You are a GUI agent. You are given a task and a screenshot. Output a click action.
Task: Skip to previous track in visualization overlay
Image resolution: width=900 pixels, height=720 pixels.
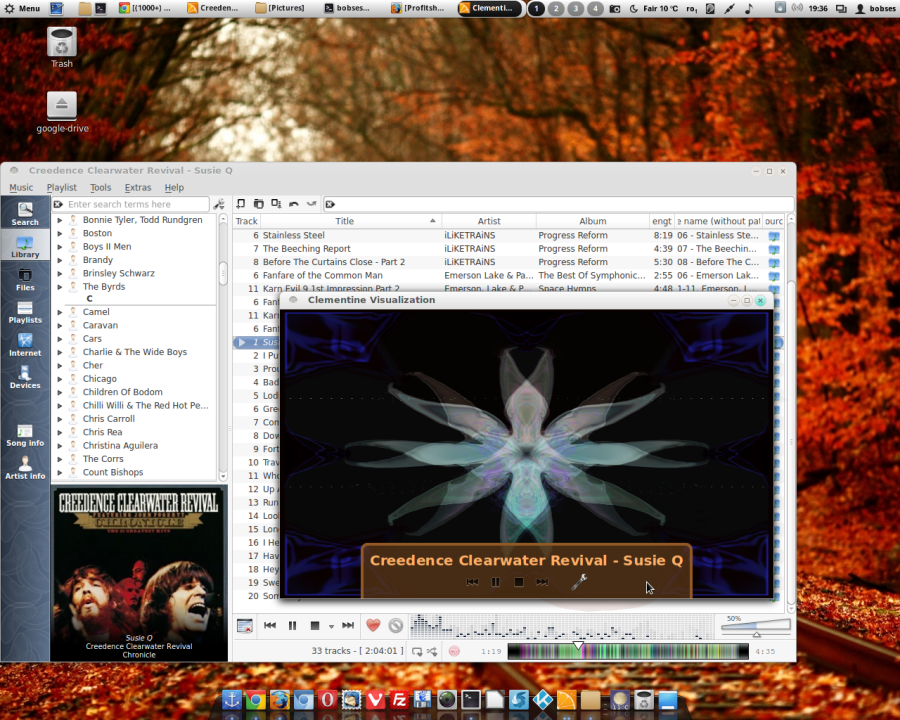click(472, 582)
